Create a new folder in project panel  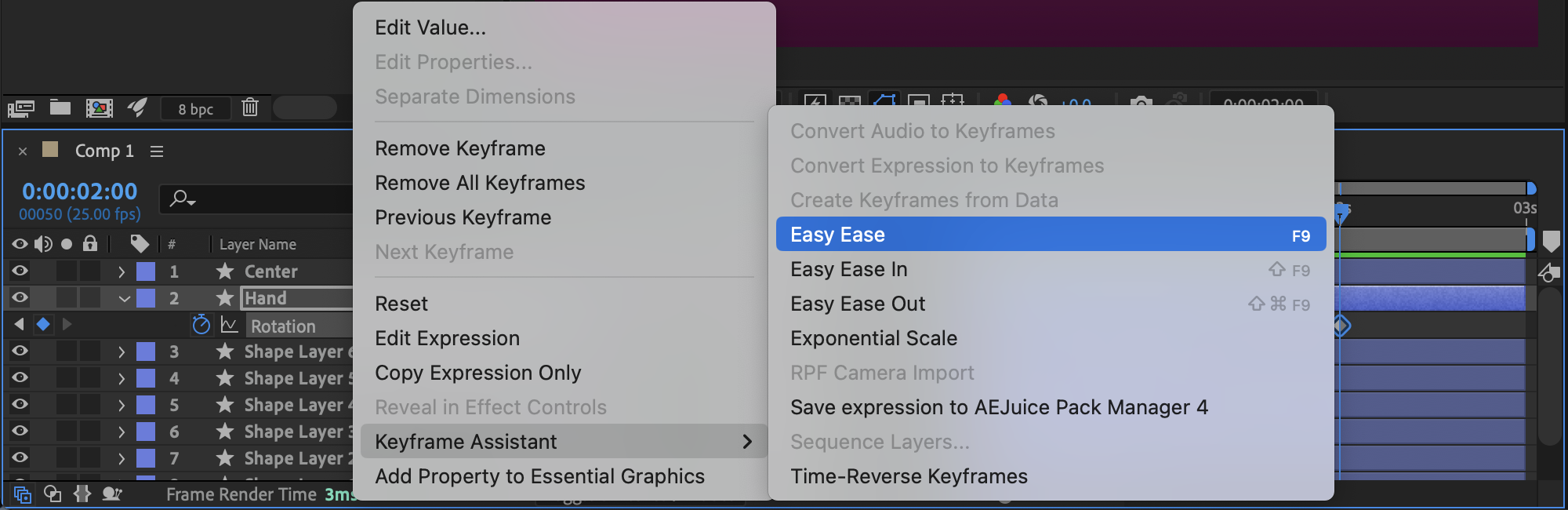(x=60, y=107)
